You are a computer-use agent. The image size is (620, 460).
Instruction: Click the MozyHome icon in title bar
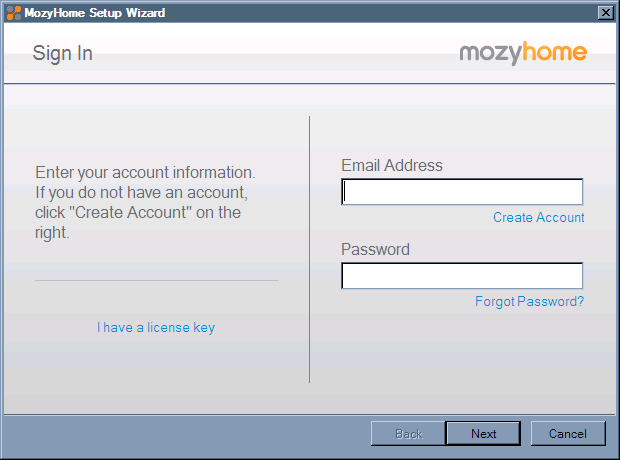[x=13, y=13]
